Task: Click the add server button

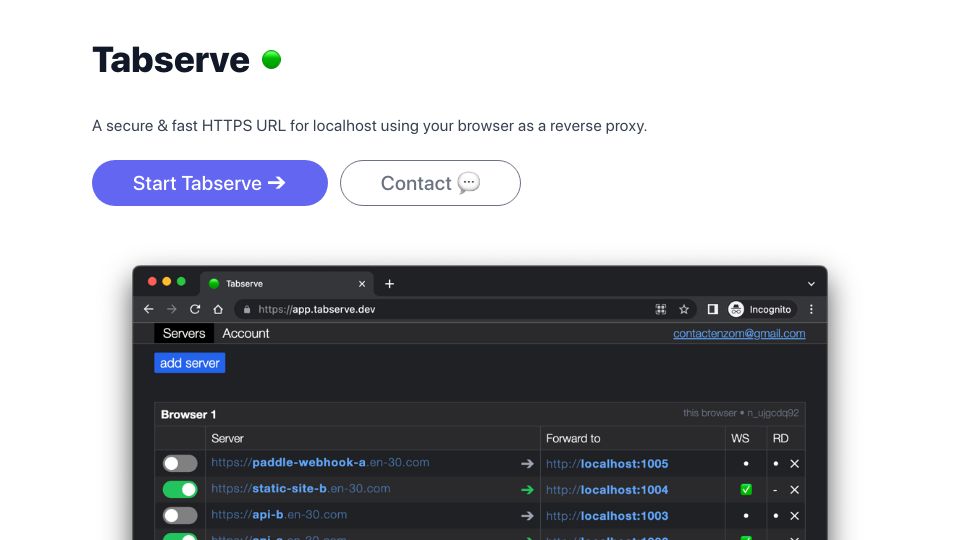Action: point(190,363)
